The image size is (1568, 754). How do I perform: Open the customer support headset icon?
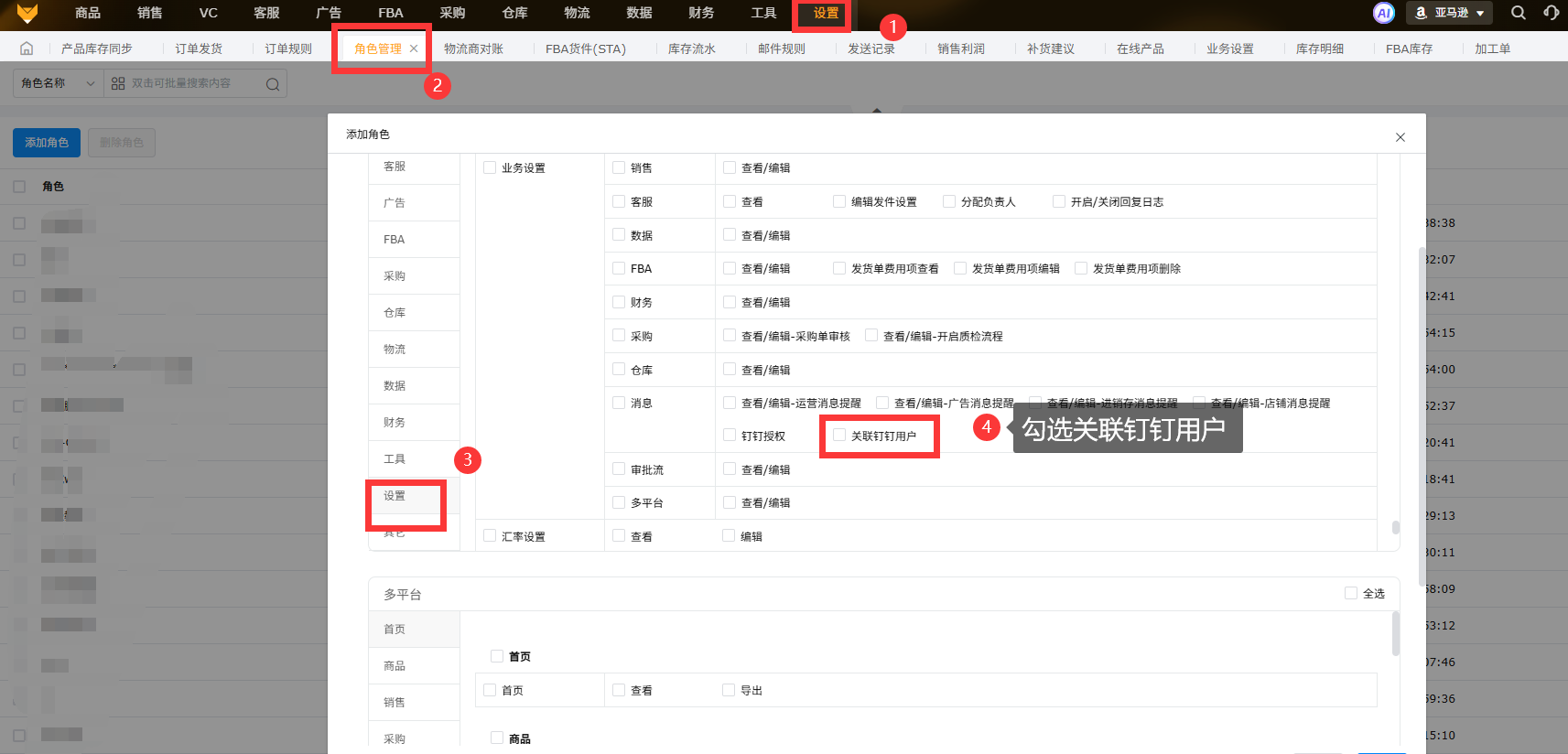[1551, 13]
